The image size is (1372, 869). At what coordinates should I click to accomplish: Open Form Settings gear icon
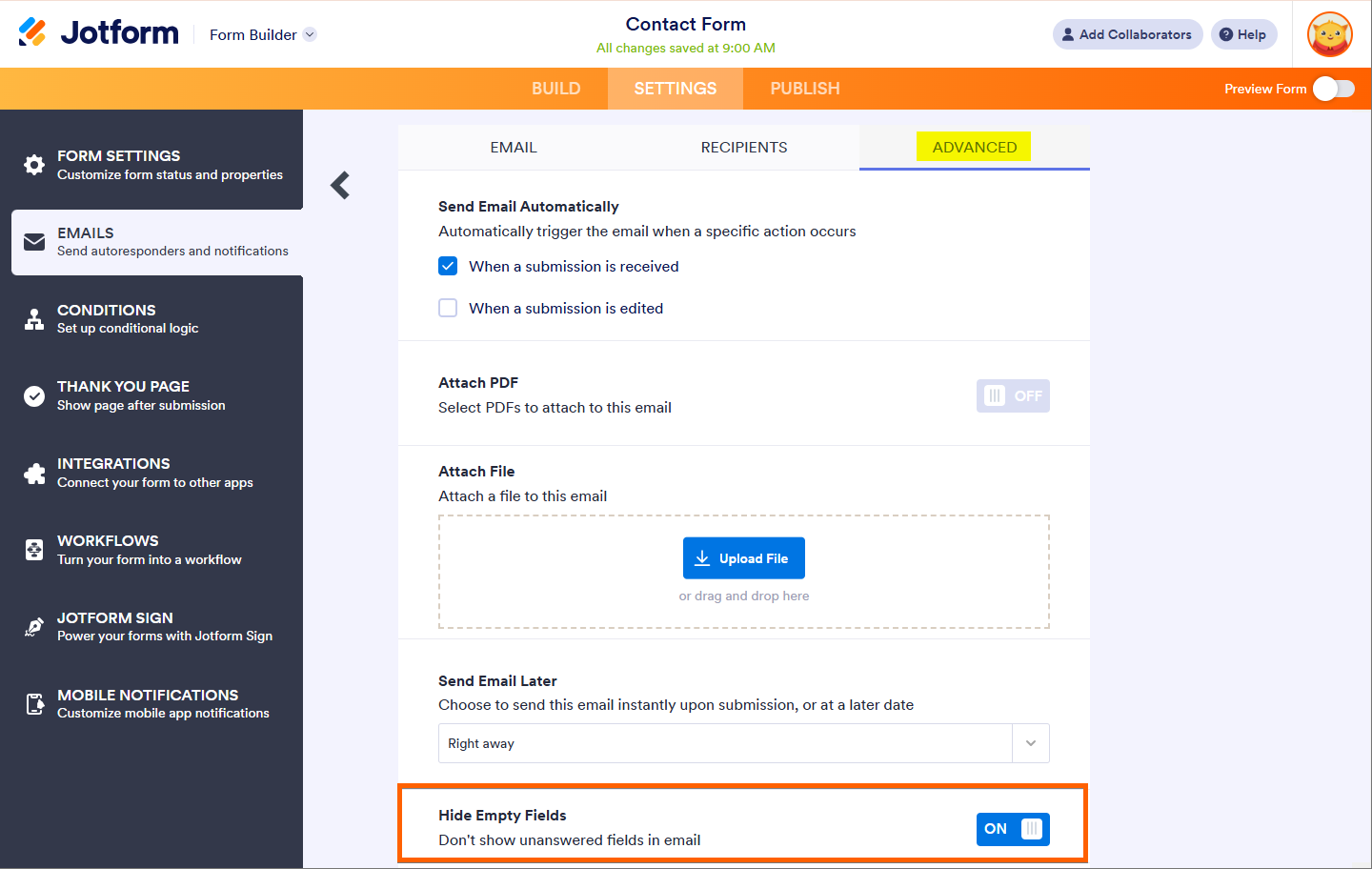tap(34, 165)
